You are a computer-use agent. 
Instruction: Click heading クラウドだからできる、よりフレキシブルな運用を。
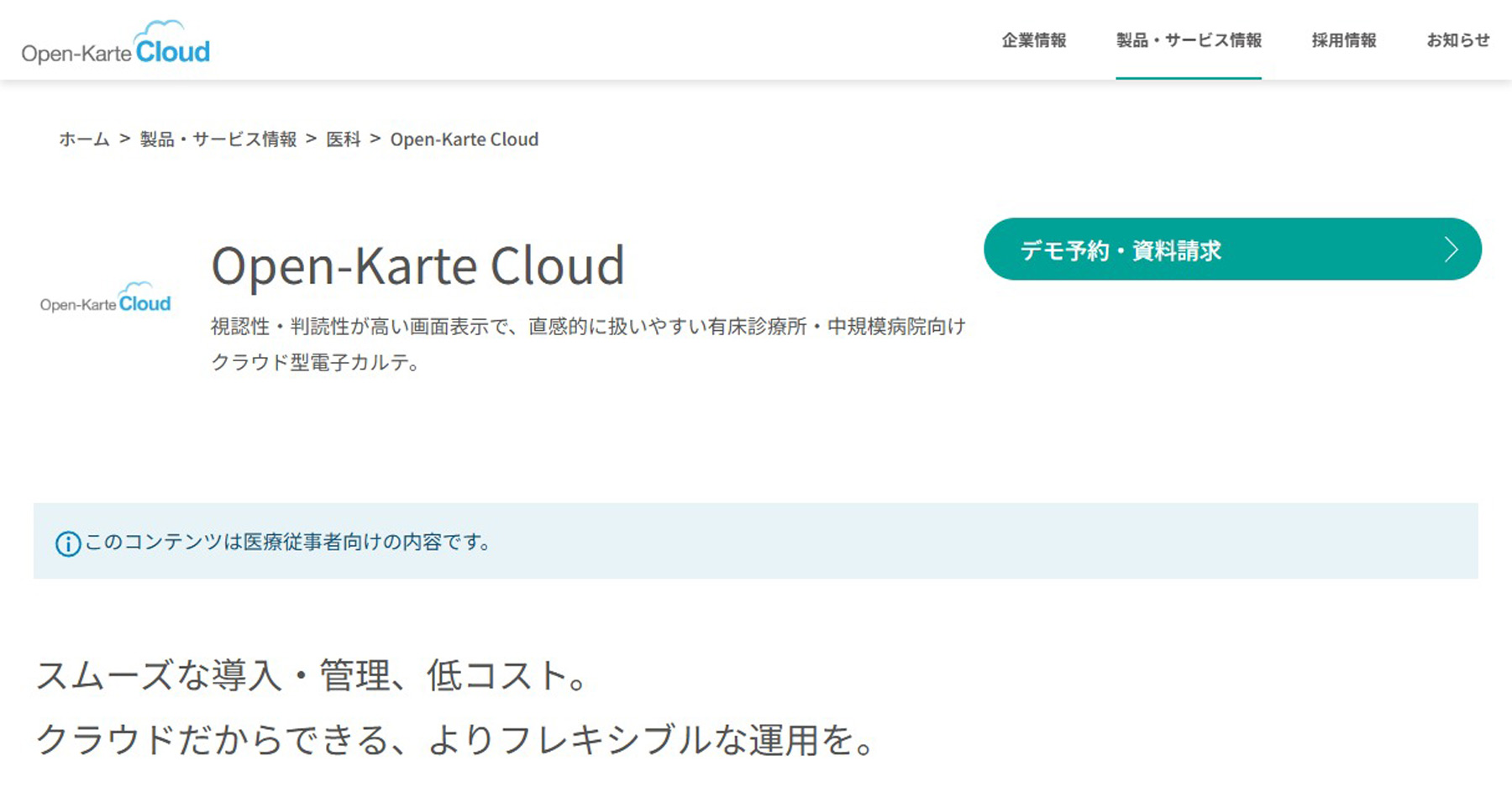(x=456, y=740)
